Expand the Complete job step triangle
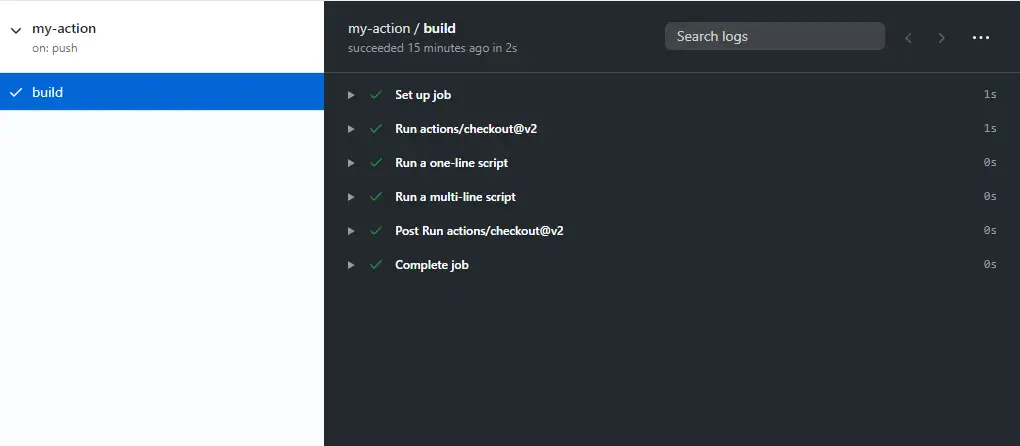This screenshot has height=446, width=1020. 351,265
